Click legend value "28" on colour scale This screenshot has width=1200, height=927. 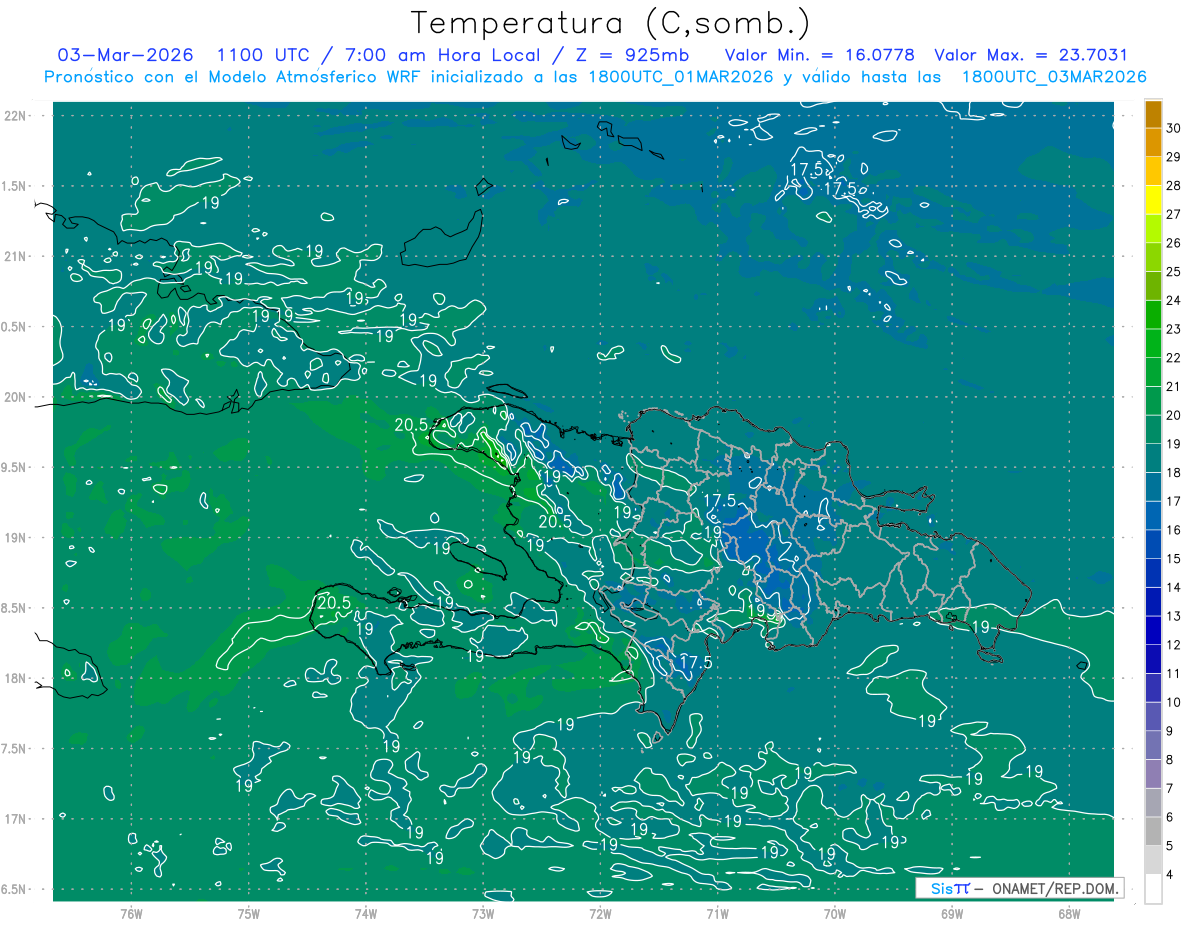(x=1174, y=185)
